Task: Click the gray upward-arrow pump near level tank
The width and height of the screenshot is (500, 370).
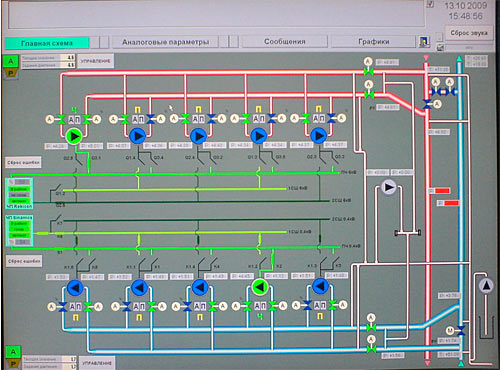Action: (x=486, y=286)
